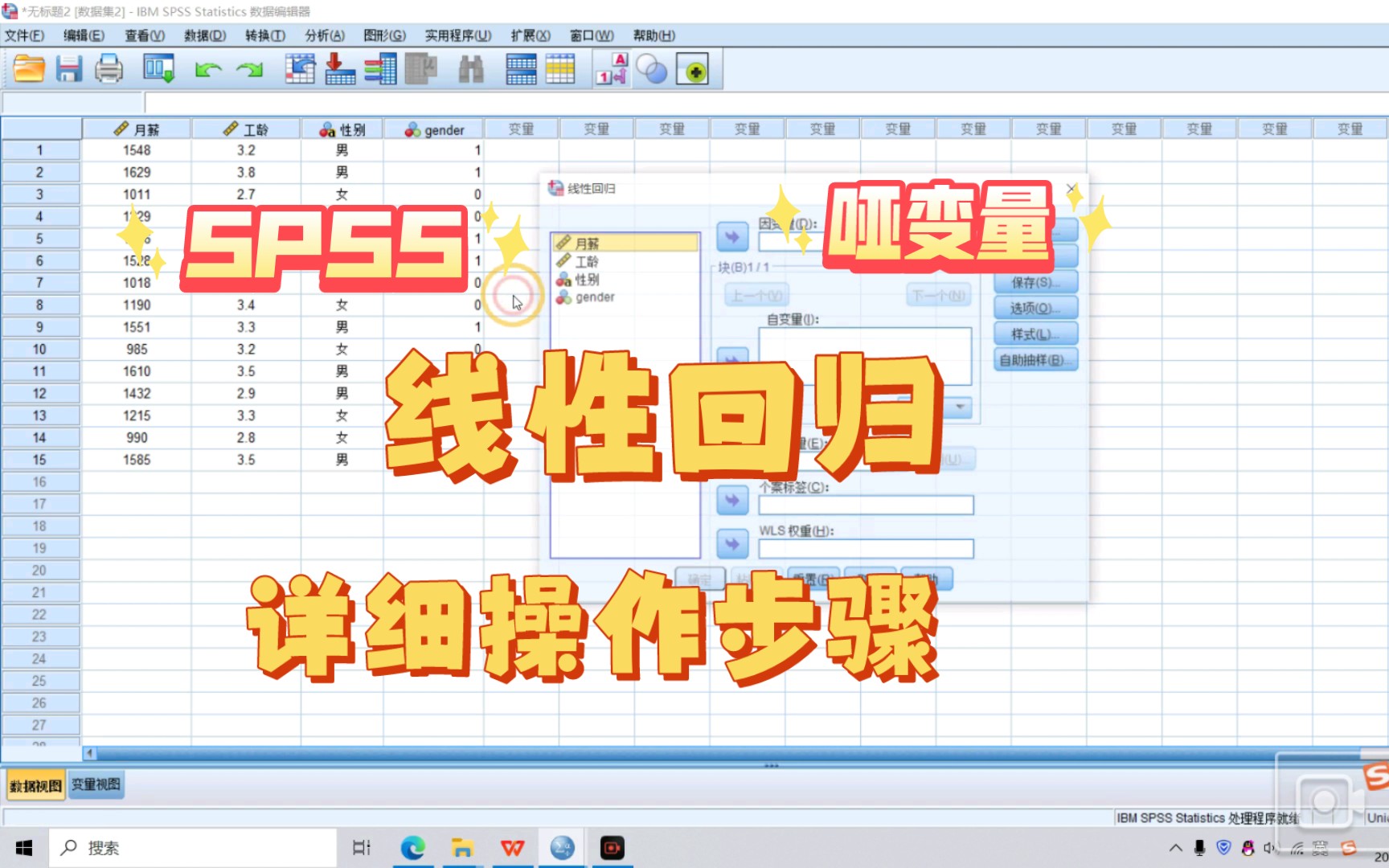Save the dataset with the floppy icon

69,69
